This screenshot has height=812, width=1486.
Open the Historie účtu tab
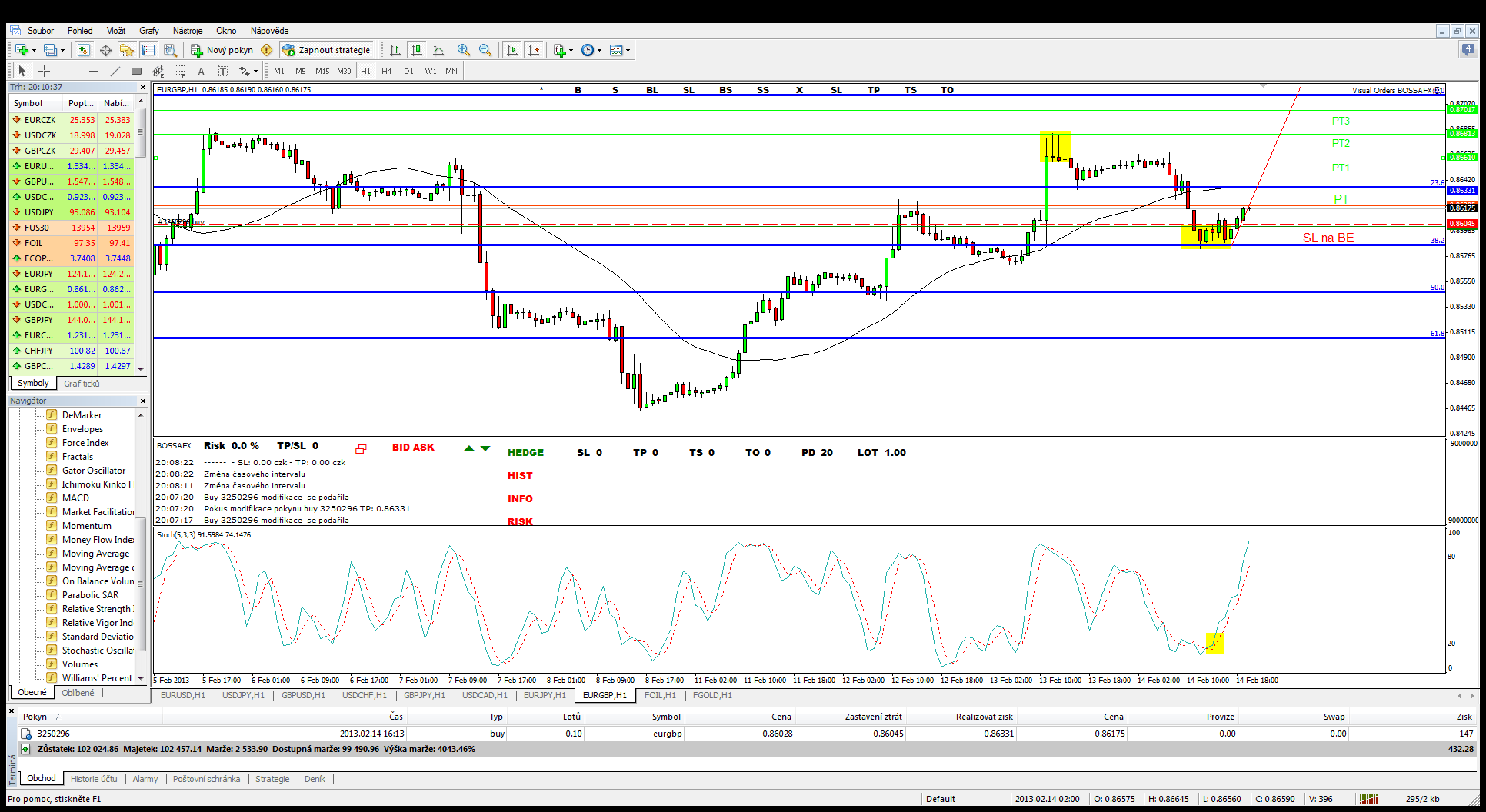tap(94, 778)
